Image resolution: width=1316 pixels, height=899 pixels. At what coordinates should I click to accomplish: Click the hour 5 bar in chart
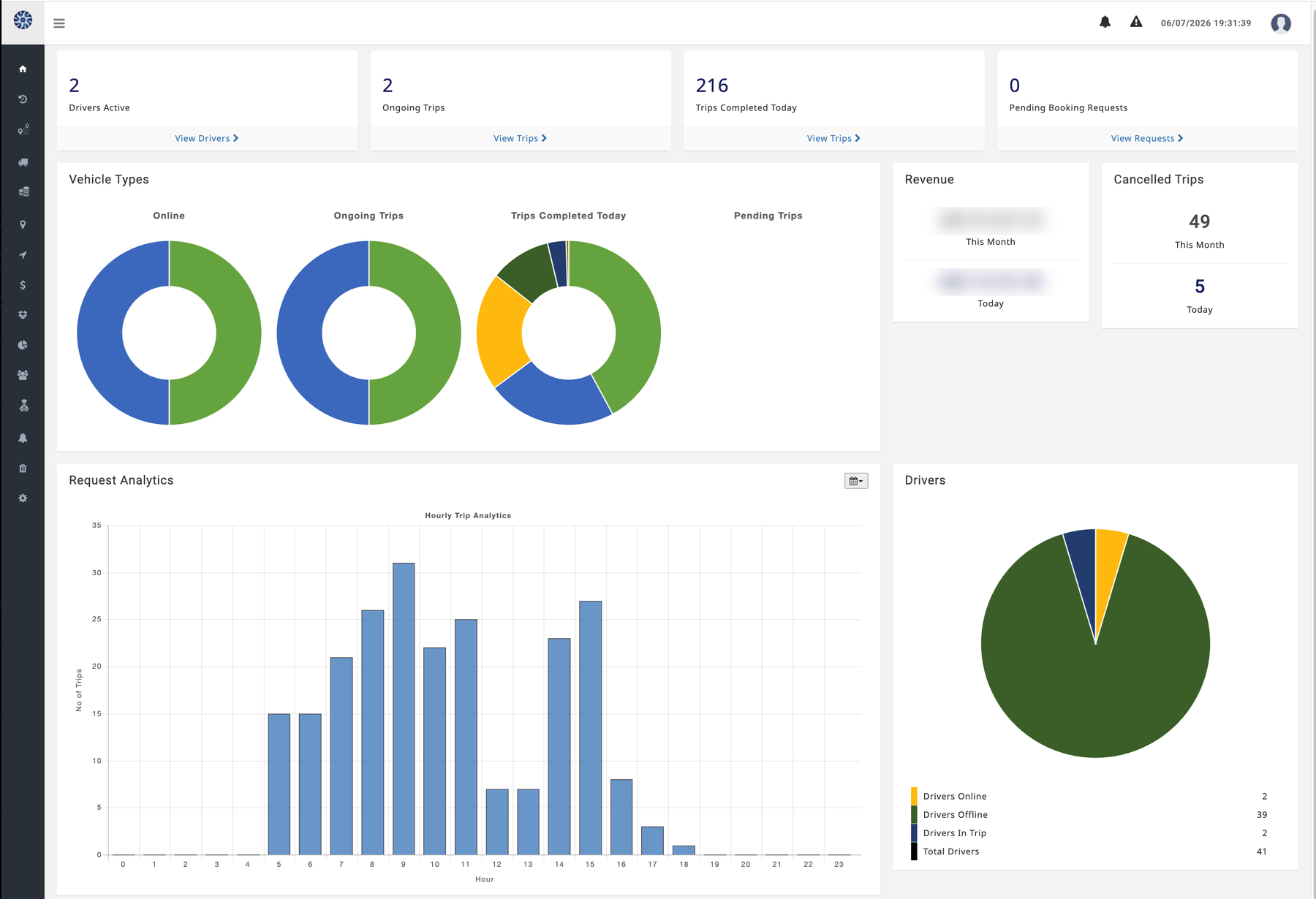[279, 784]
